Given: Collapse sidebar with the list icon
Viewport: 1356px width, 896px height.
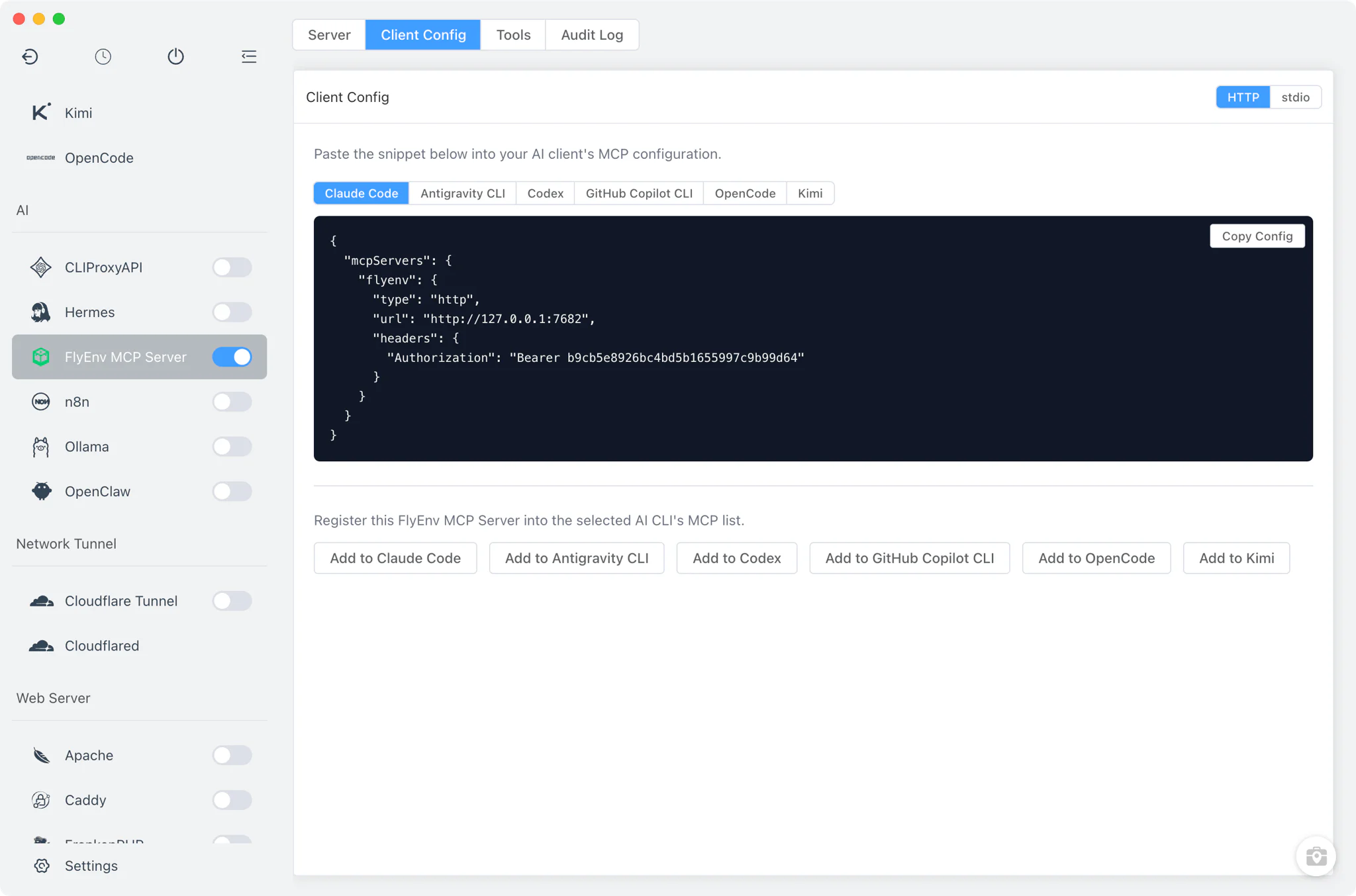Looking at the screenshot, I should point(249,56).
